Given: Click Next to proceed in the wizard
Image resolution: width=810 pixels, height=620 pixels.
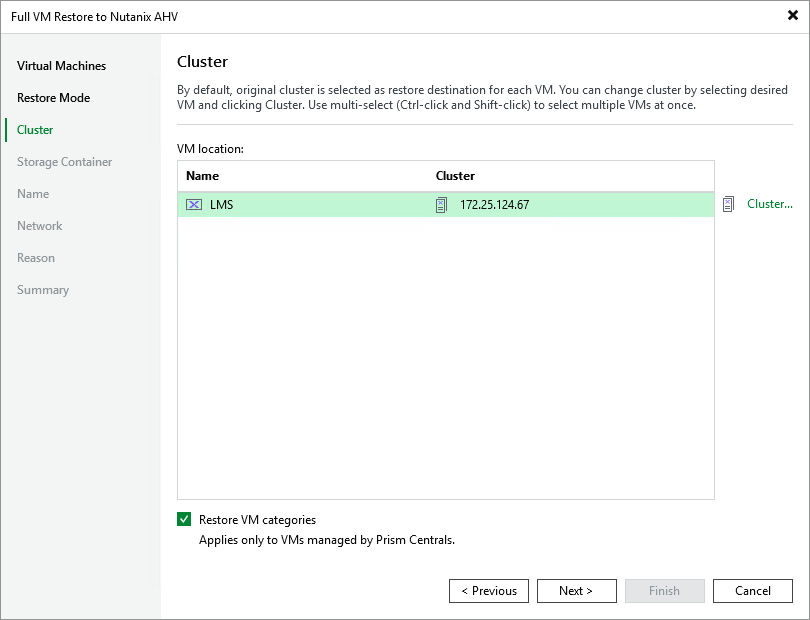Looking at the screenshot, I should [576, 590].
